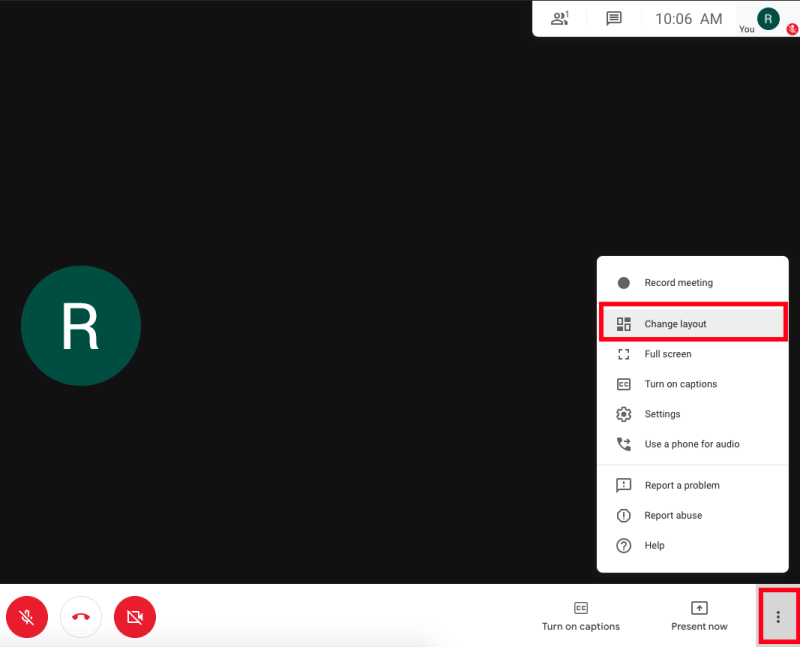
Task: Click the Use a phone for audio icon
Action: click(x=624, y=444)
